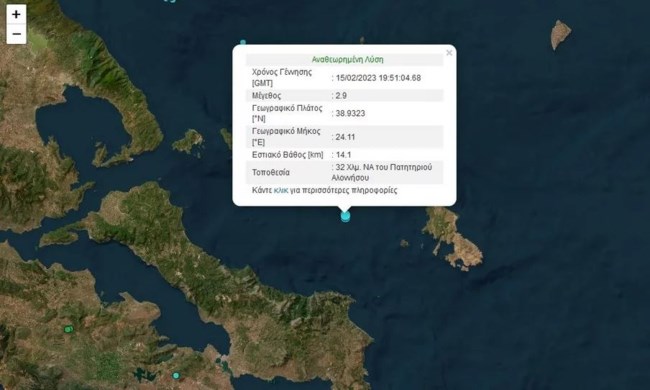This screenshot has height=390, width=650.
Task: Click the 'Γεωγραφικό Μήκος [°E]' label
Action: click(x=286, y=137)
